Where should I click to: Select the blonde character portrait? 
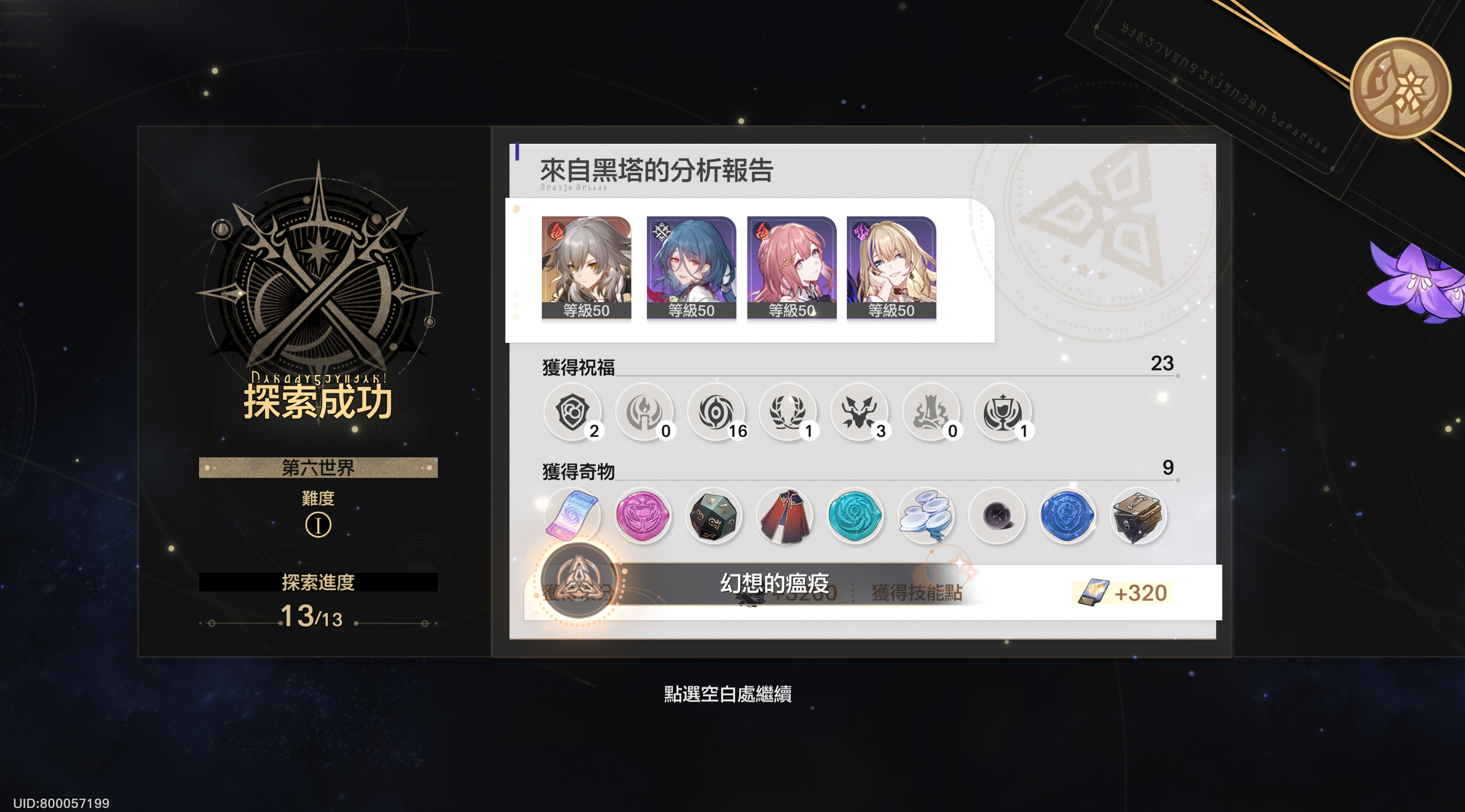pos(891,267)
